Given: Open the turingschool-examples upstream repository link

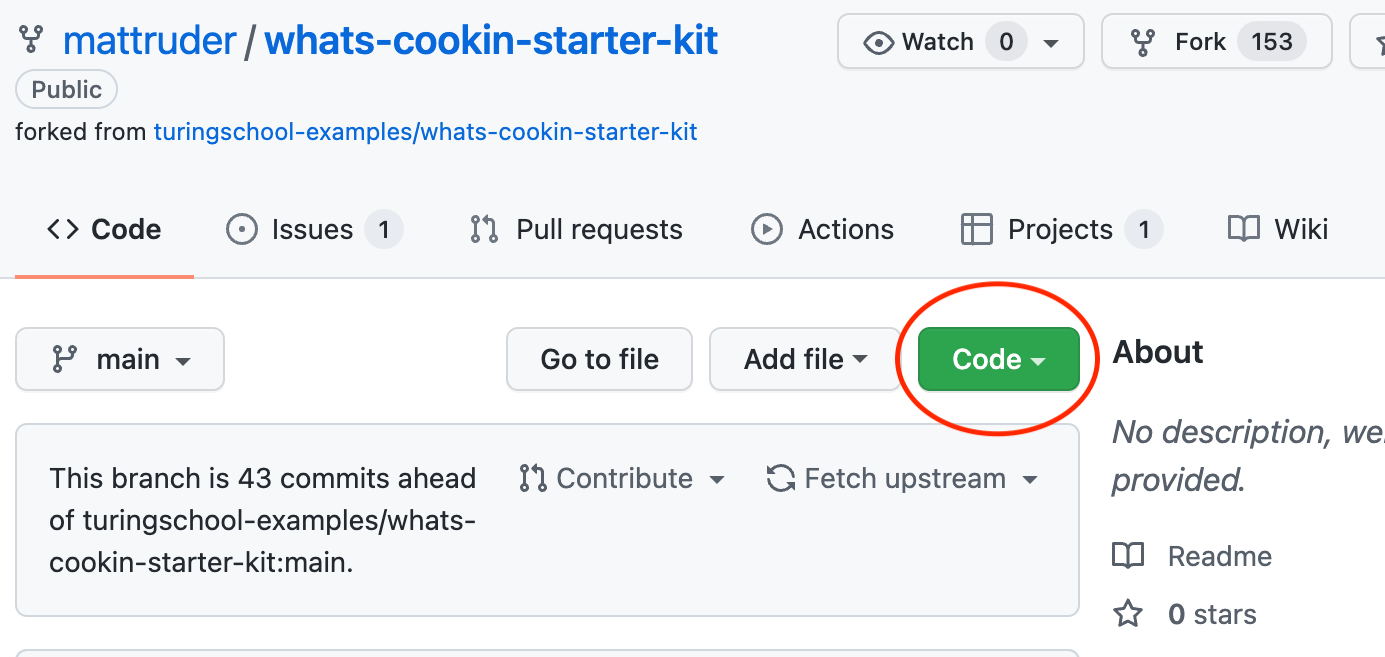Looking at the screenshot, I should click(426, 131).
